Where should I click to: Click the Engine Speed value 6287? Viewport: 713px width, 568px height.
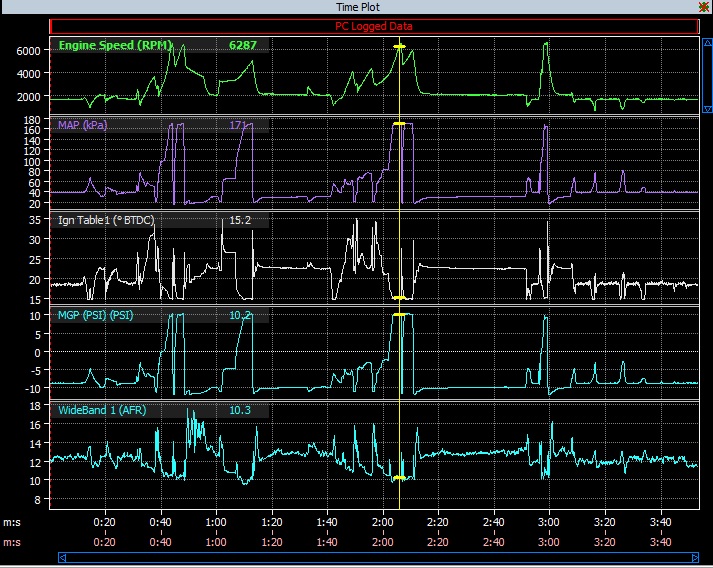point(243,45)
